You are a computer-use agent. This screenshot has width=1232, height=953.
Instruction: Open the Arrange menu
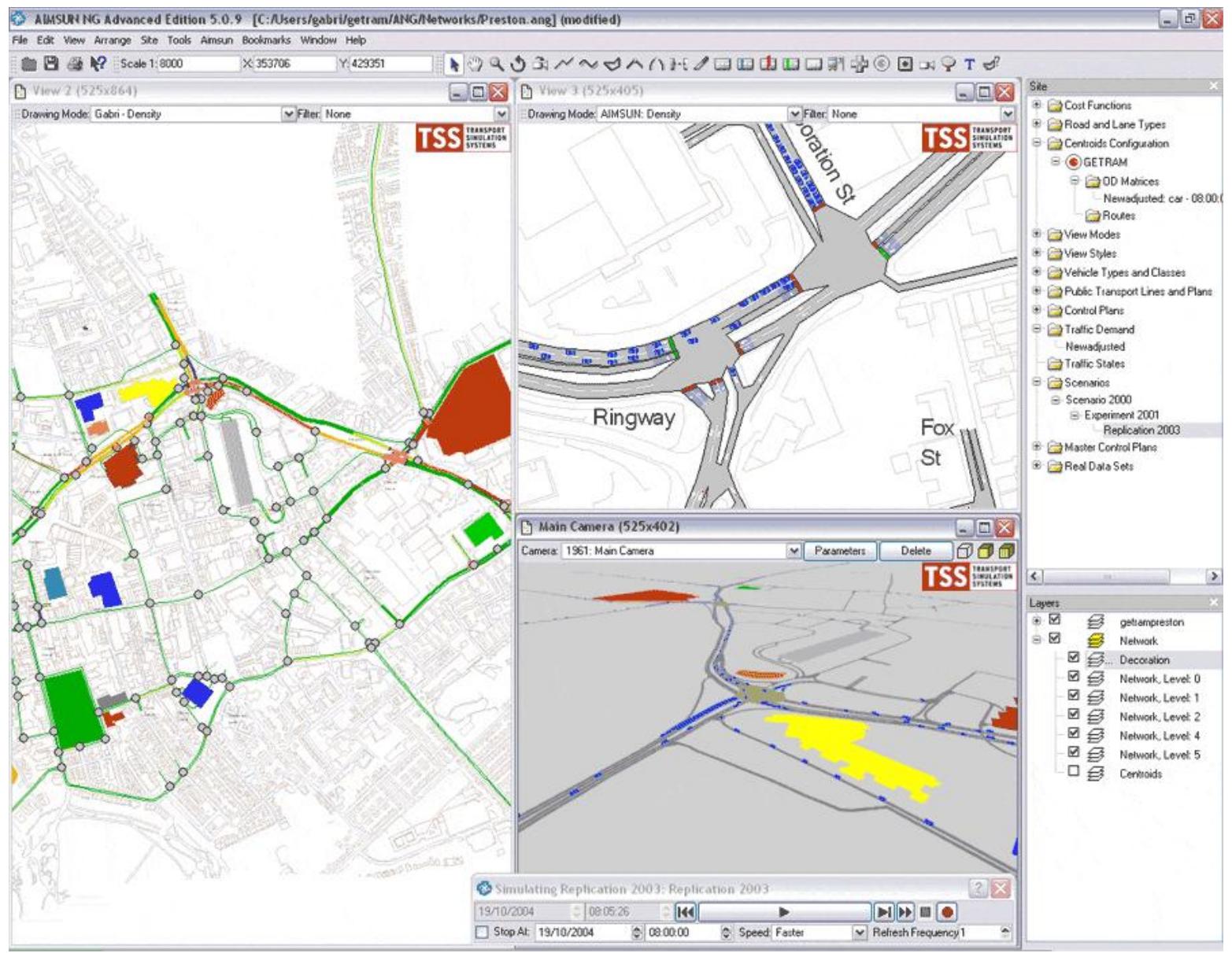(113, 40)
